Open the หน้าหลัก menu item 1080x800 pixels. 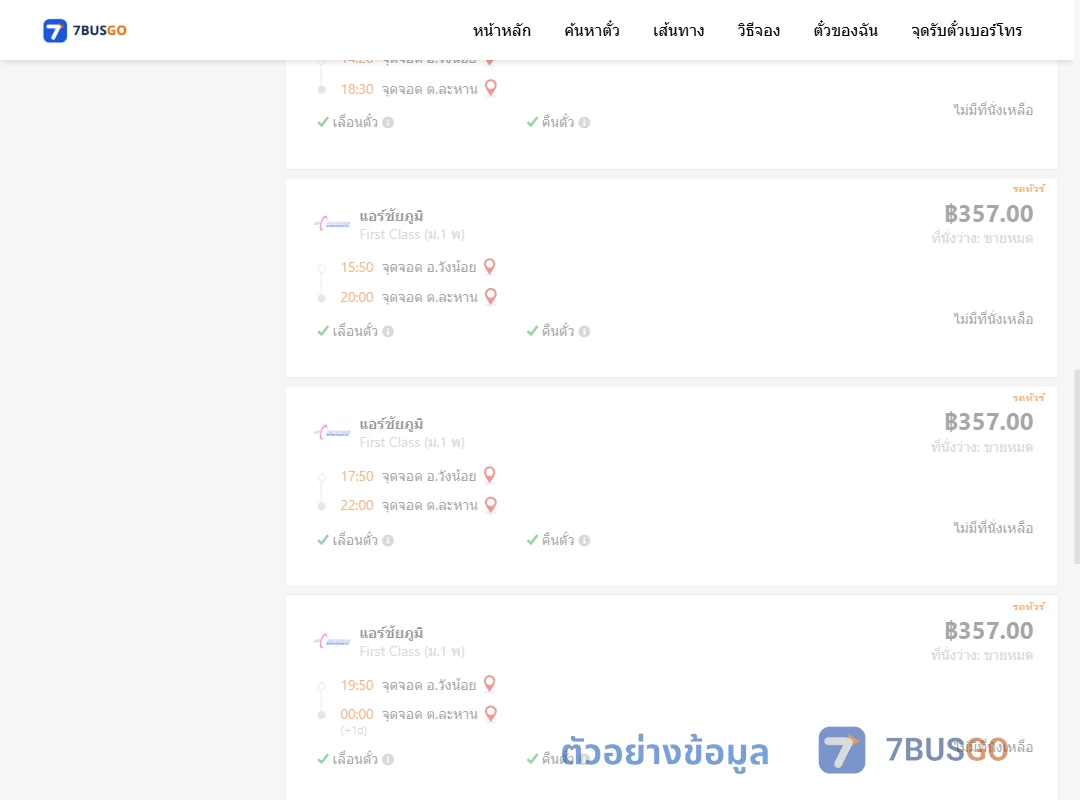pos(501,30)
